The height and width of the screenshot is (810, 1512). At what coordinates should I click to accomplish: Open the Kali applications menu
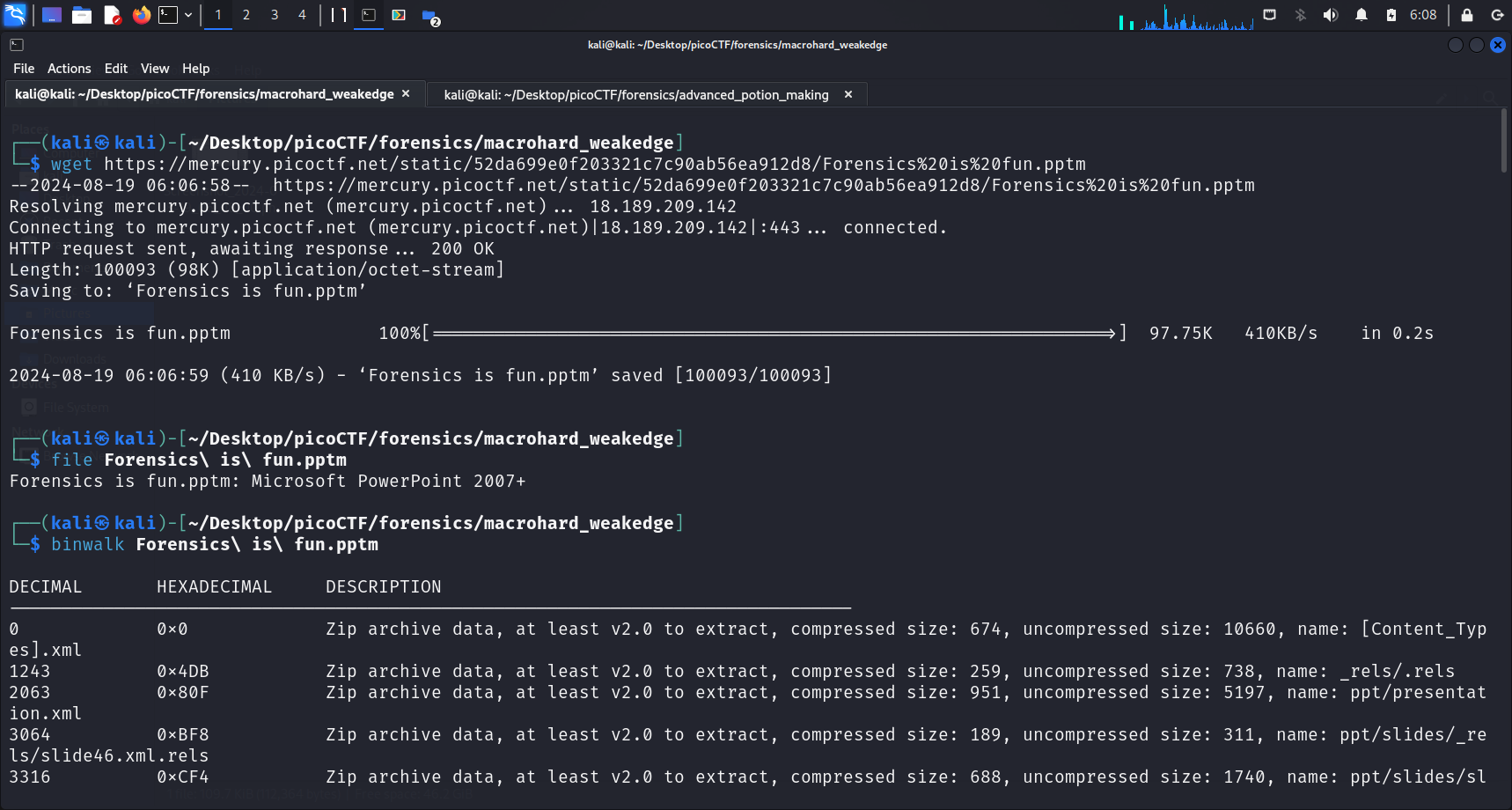[x=16, y=15]
